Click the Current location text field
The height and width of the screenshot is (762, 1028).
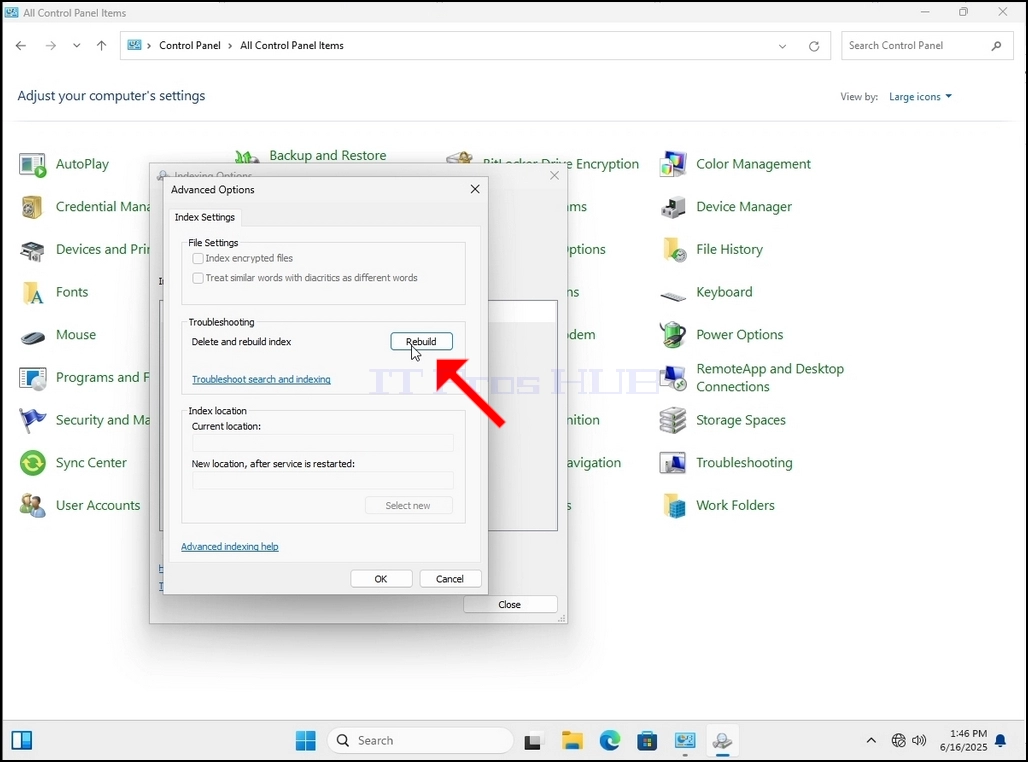tap(323, 443)
